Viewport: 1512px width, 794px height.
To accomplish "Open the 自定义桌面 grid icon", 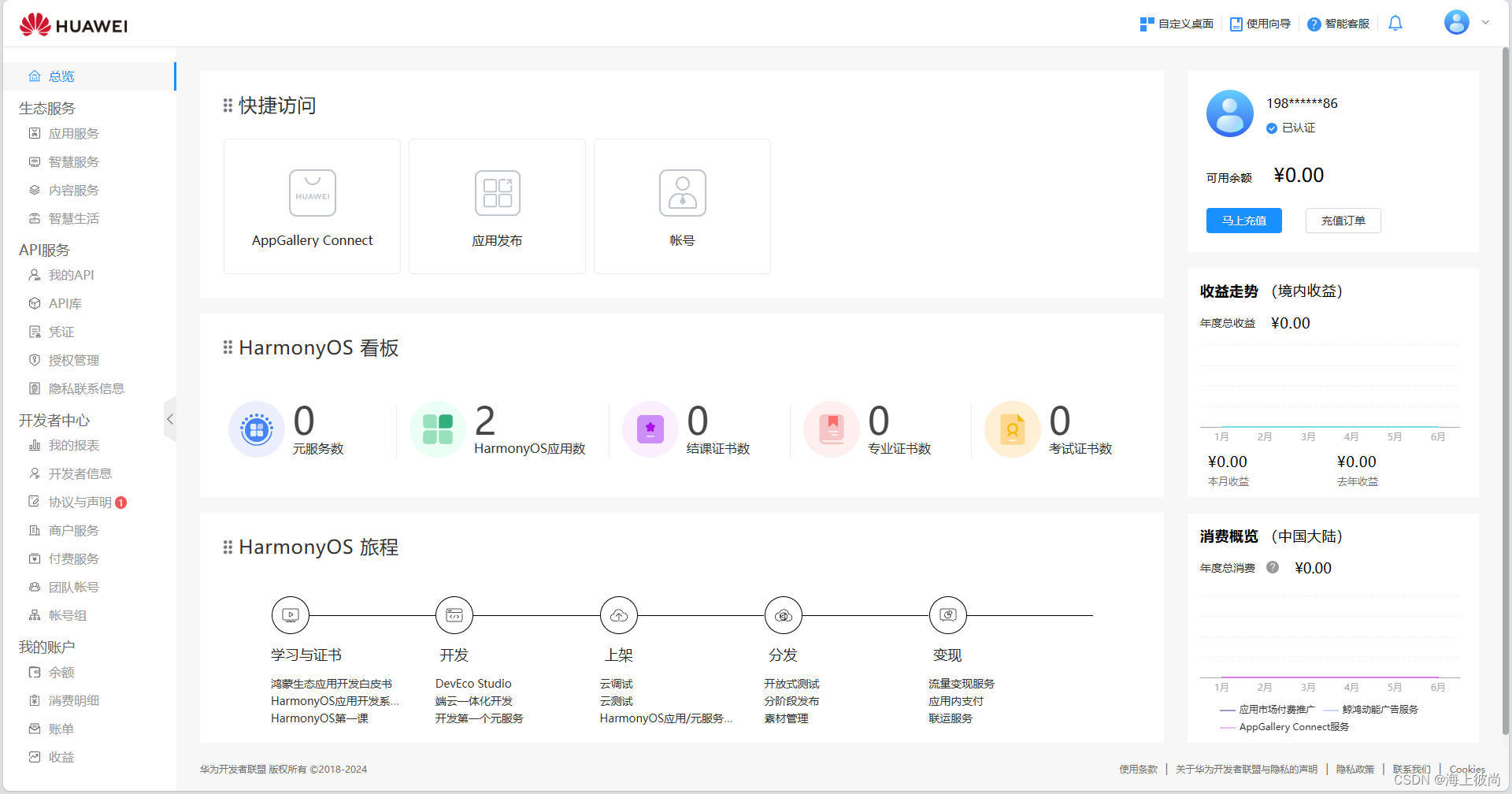I will pyautogui.click(x=1147, y=24).
